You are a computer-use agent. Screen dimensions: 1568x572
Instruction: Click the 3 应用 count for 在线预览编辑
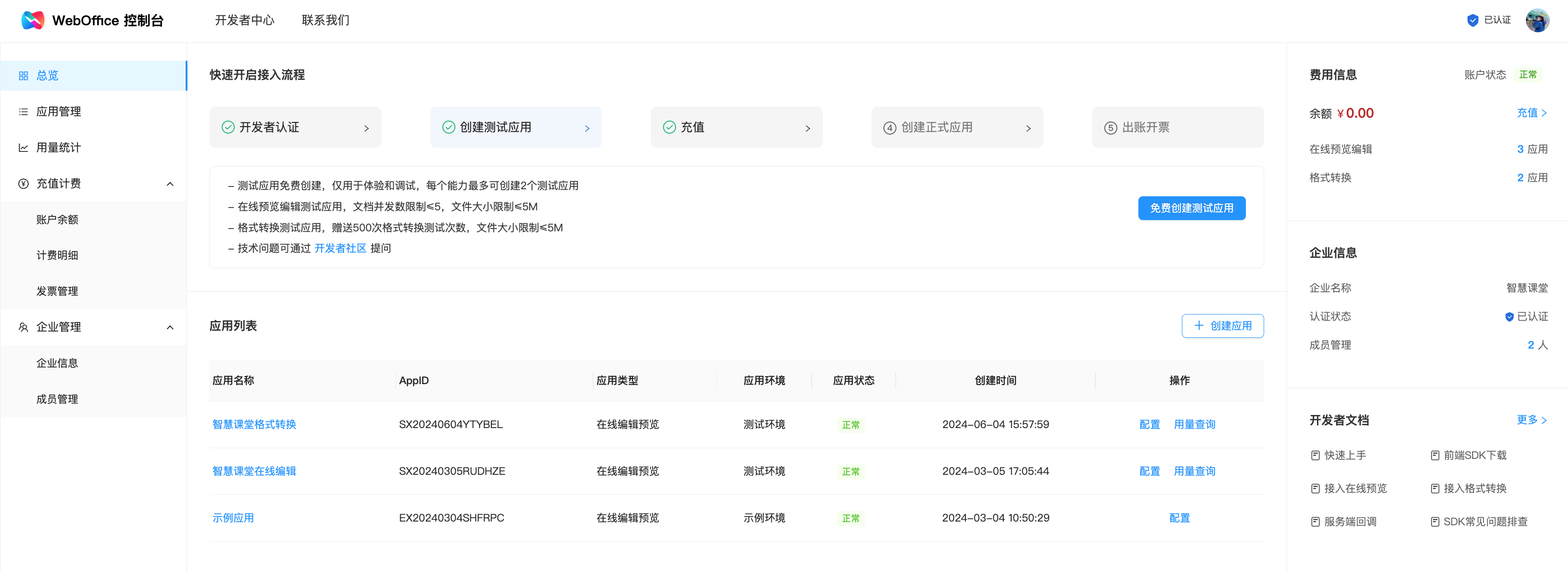point(1532,149)
